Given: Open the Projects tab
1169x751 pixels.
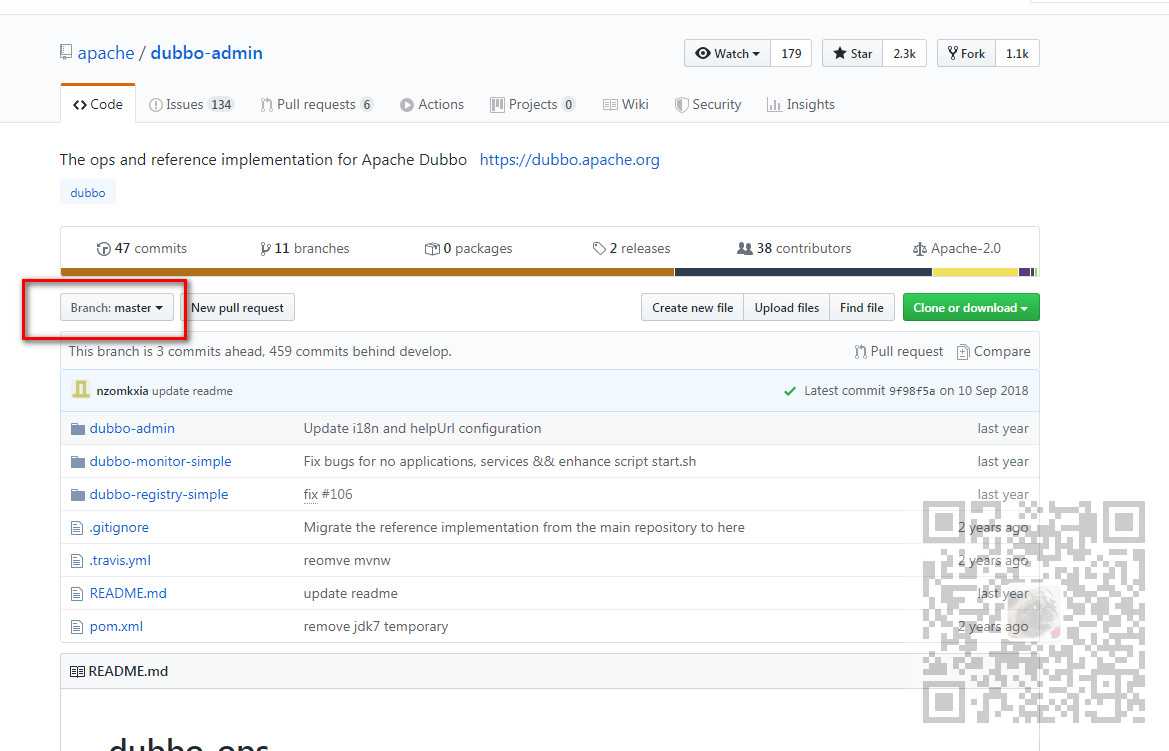Looking at the screenshot, I should [532, 104].
